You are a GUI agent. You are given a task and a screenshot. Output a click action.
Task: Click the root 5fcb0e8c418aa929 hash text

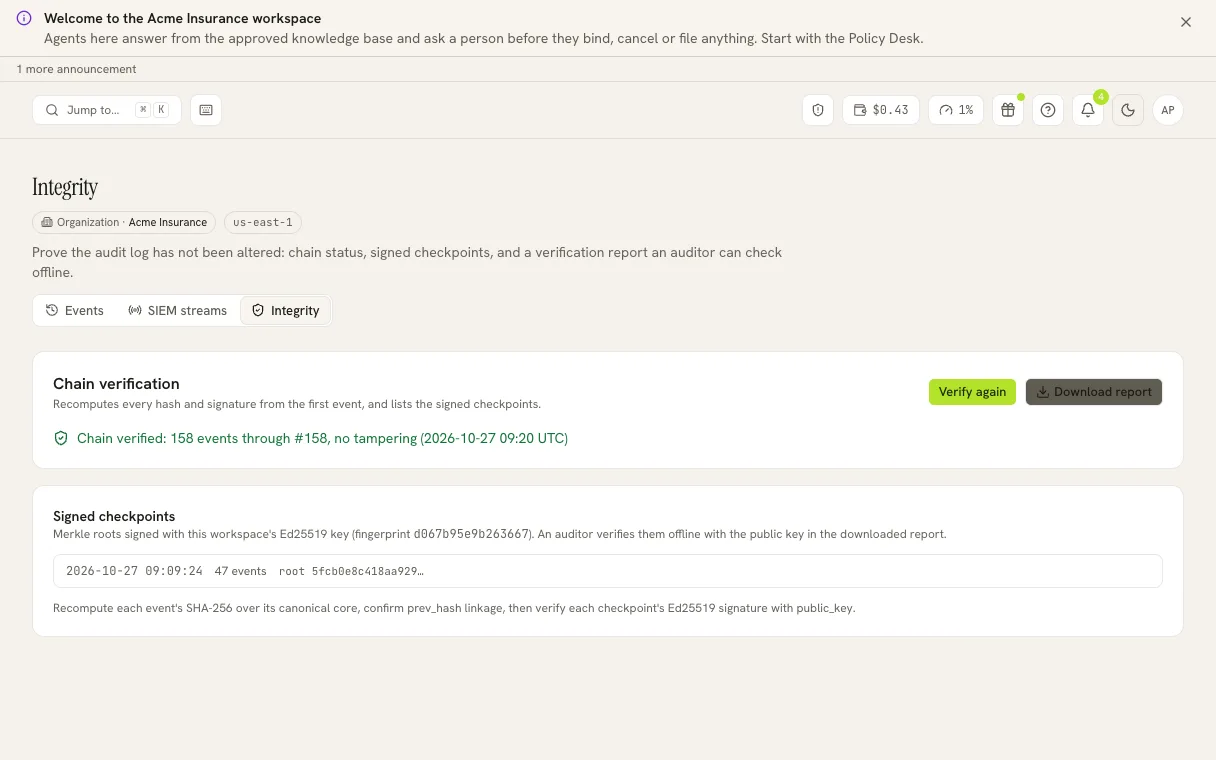click(x=351, y=571)
